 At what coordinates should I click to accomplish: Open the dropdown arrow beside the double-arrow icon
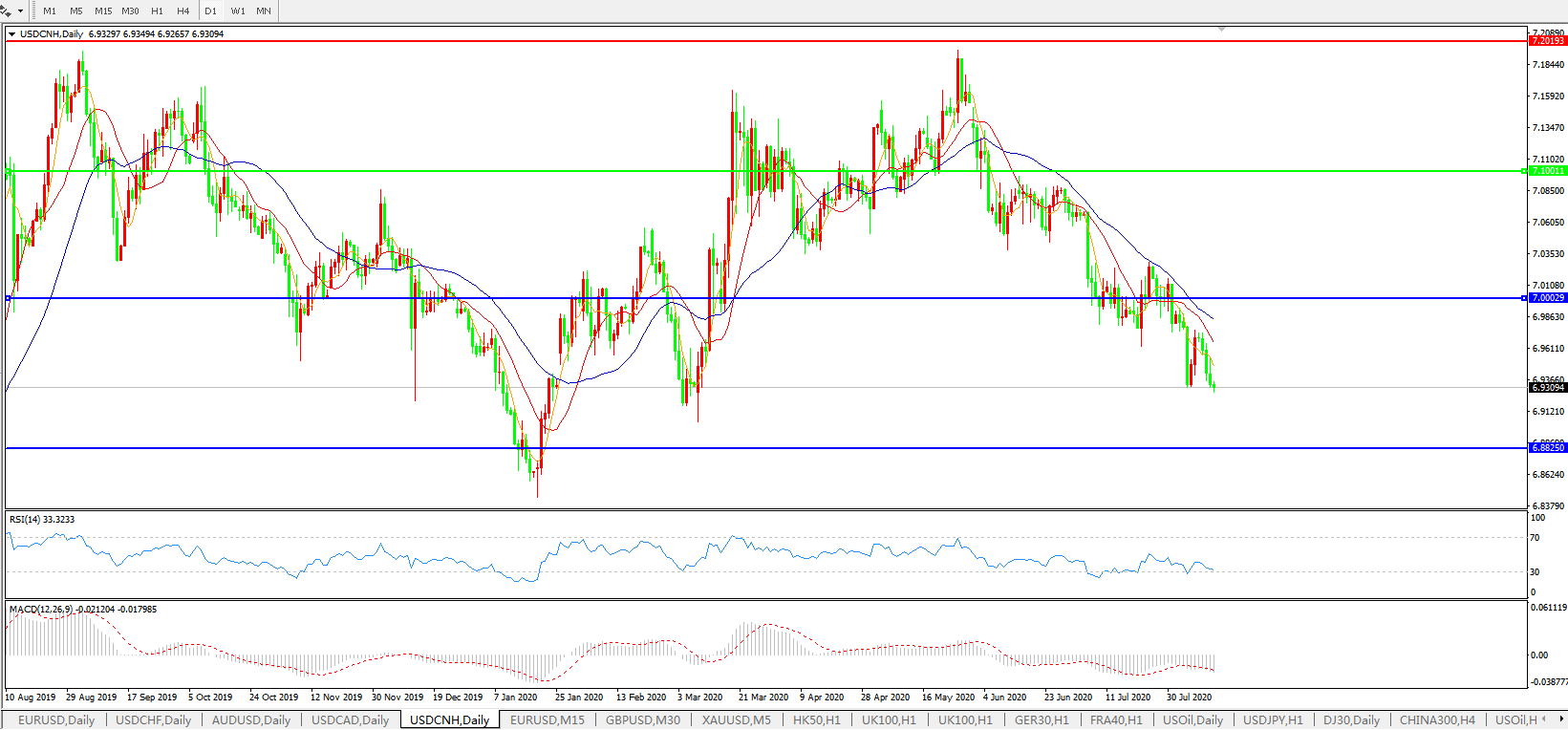point(20,11)
